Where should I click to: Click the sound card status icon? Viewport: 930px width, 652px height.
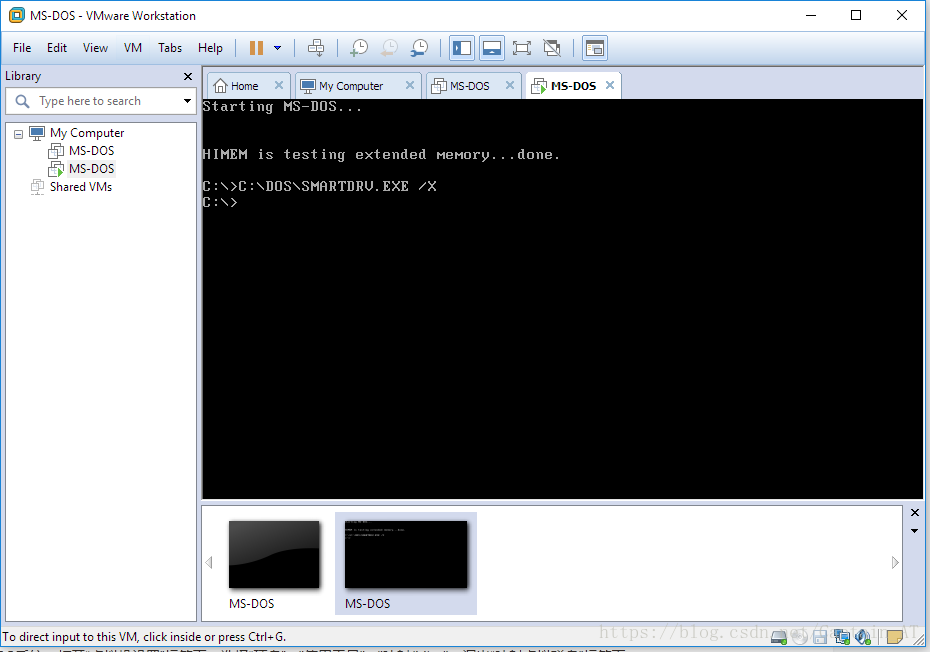[x=862, y=638]
